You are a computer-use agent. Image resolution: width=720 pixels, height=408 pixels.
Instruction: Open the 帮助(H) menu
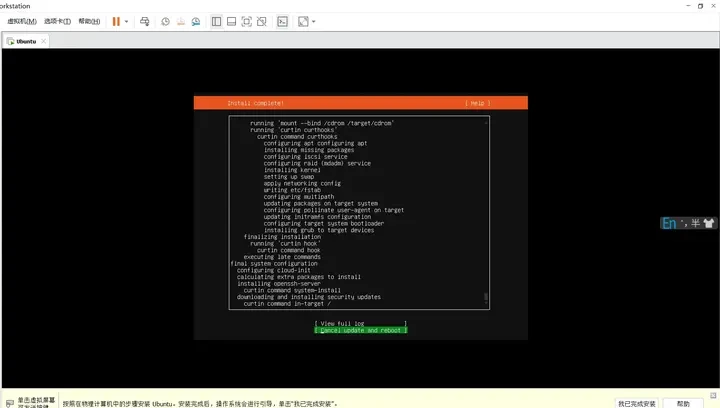89,21
